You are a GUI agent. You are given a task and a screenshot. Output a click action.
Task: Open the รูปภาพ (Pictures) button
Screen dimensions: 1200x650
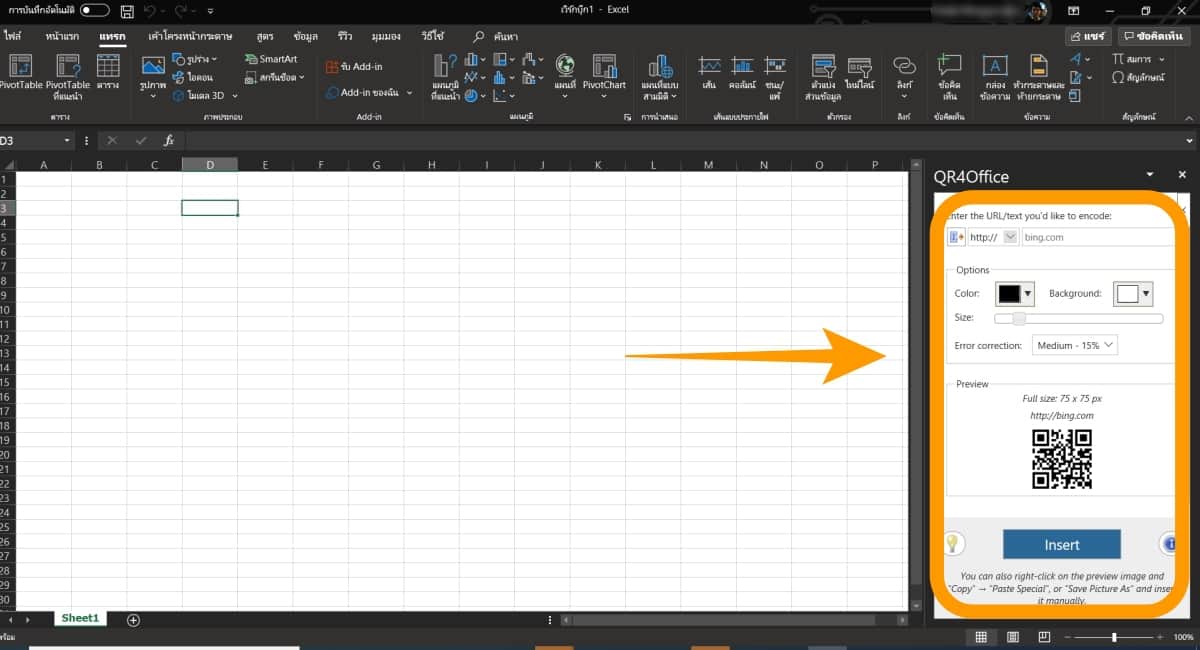tap(153, 75)
